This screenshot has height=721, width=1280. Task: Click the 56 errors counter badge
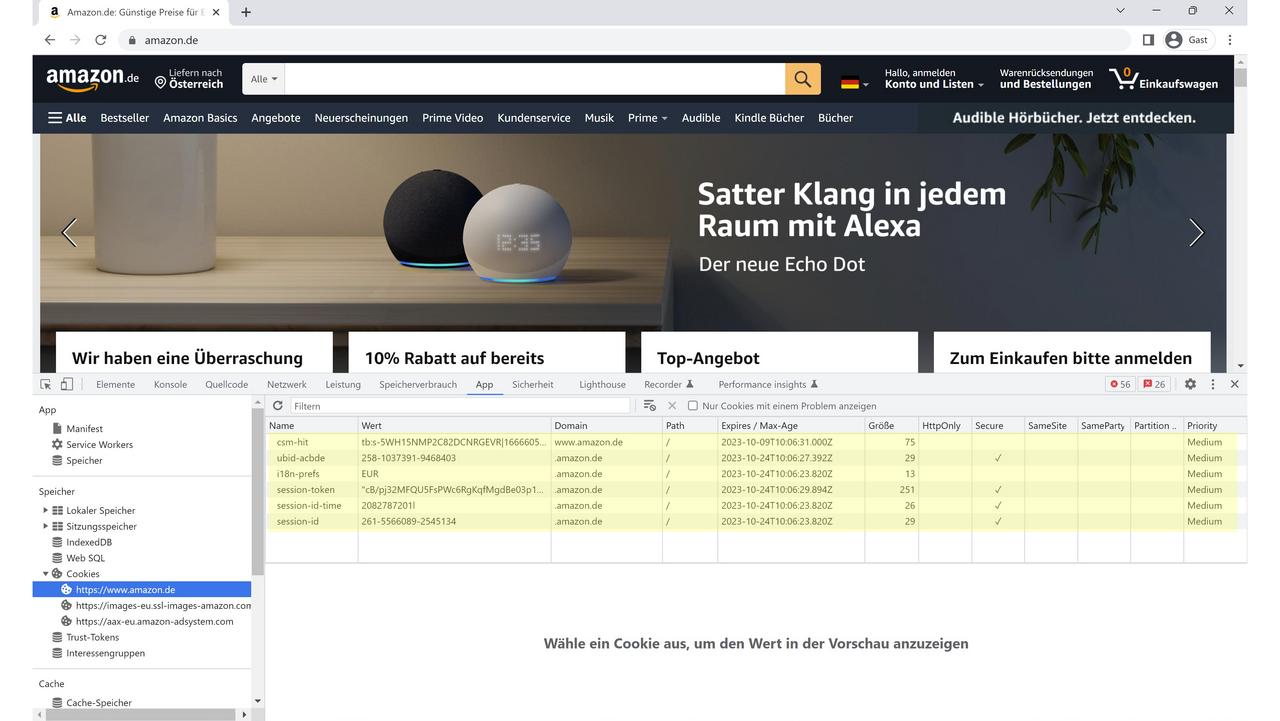[1118, 383]
